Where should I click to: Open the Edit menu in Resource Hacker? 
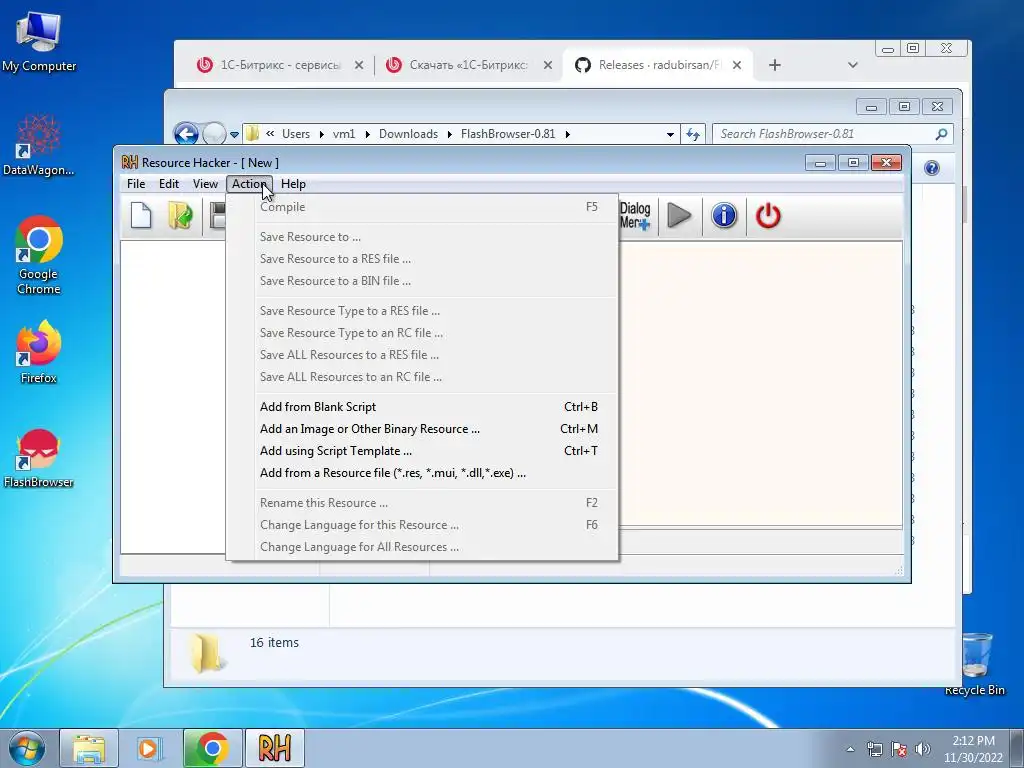coord(168,184)
